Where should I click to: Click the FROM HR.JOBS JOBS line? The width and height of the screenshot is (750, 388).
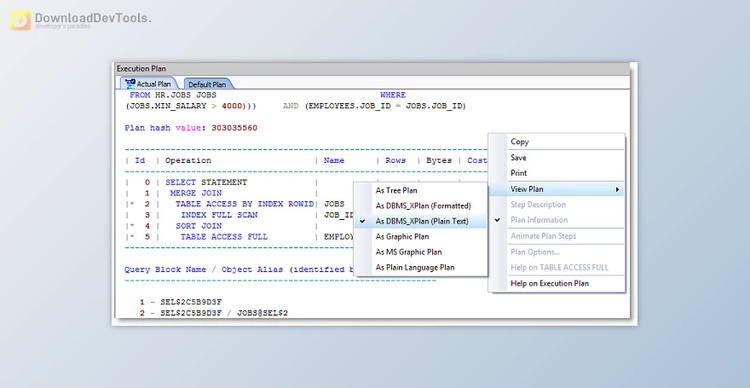point(173,95)
